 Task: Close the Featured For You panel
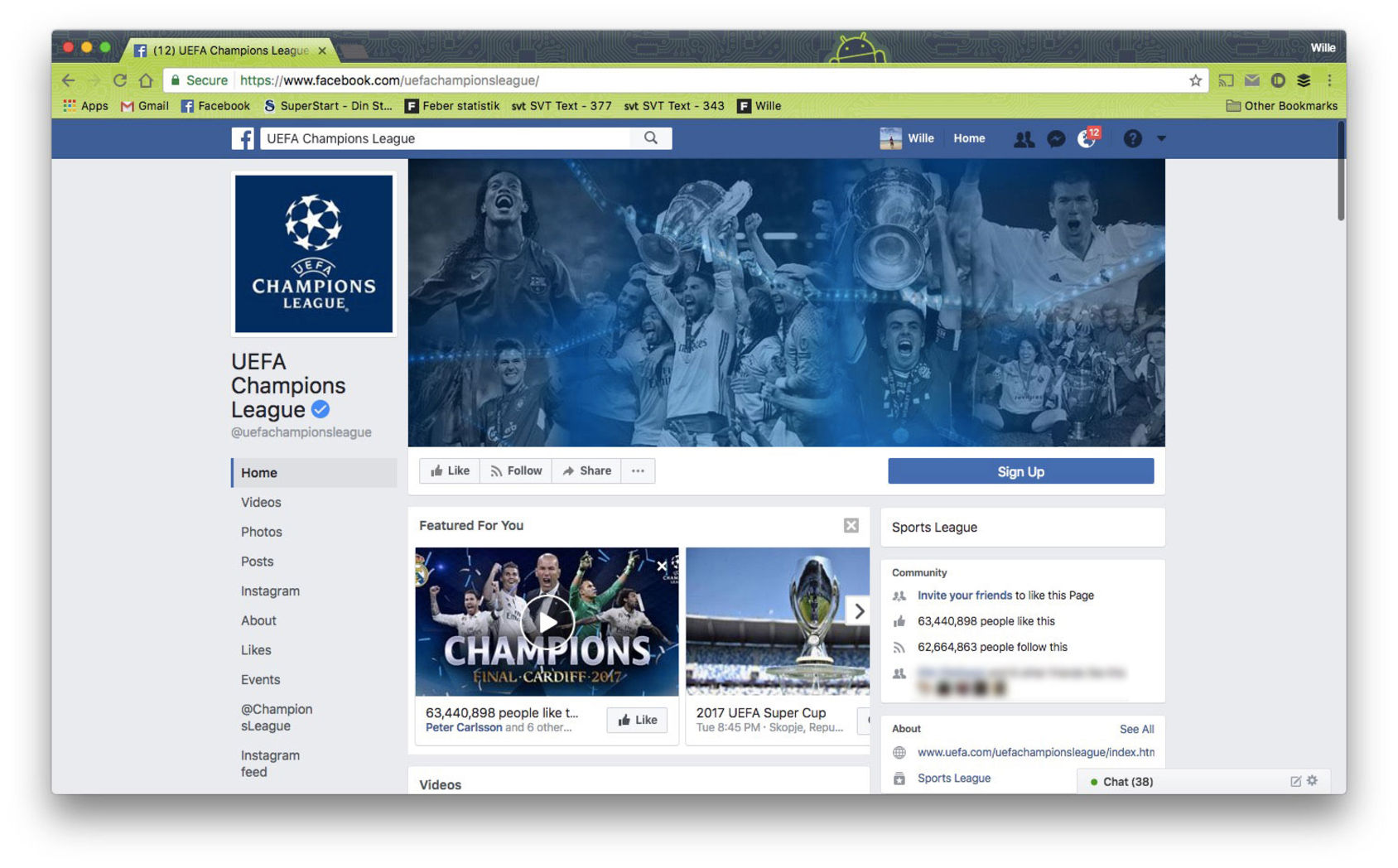pyautogui.click(x=851, y=526)
